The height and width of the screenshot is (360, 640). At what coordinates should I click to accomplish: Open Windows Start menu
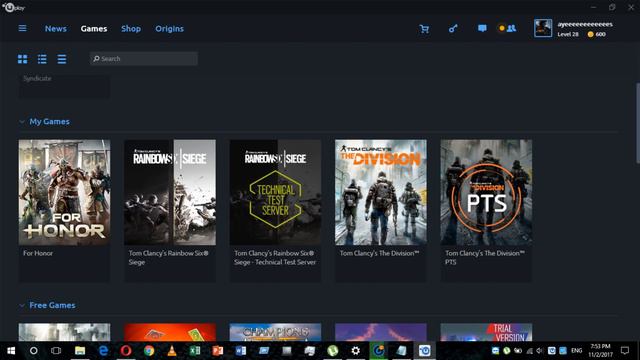click(x=11, y=351)
